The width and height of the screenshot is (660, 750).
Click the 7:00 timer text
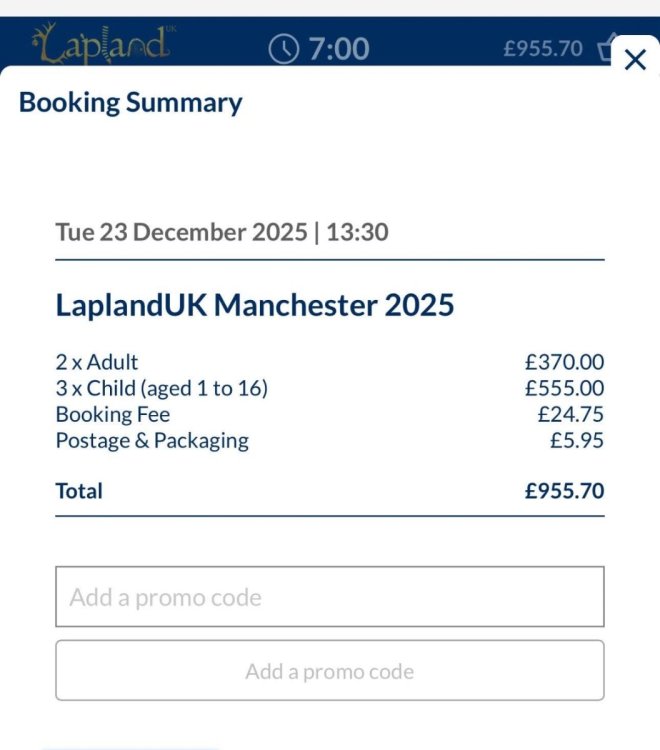[339, 49]
